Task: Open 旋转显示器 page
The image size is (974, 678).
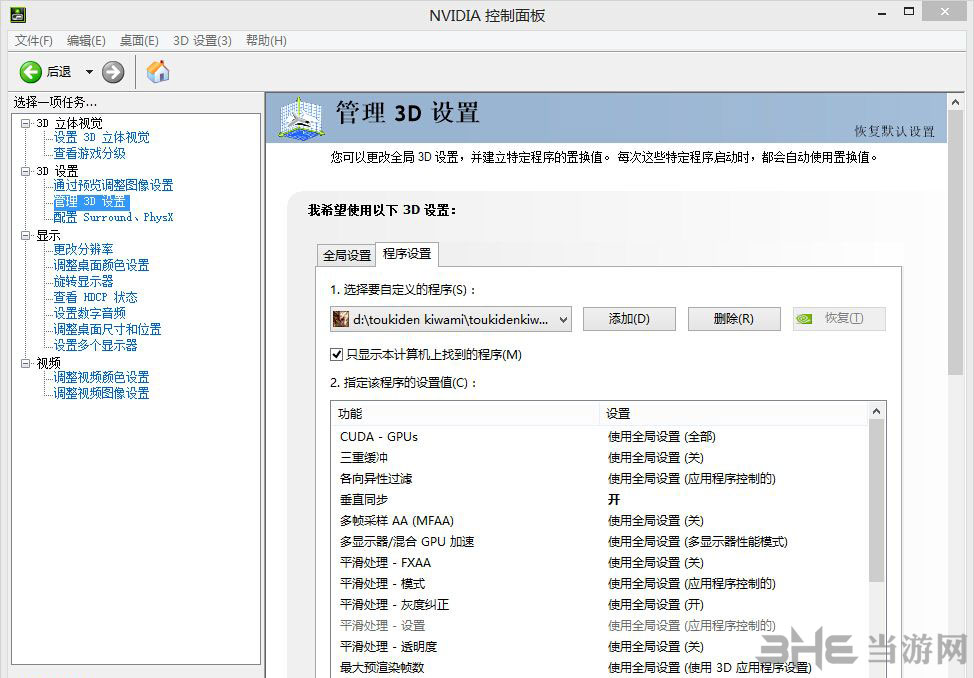Action: (83, 282)
